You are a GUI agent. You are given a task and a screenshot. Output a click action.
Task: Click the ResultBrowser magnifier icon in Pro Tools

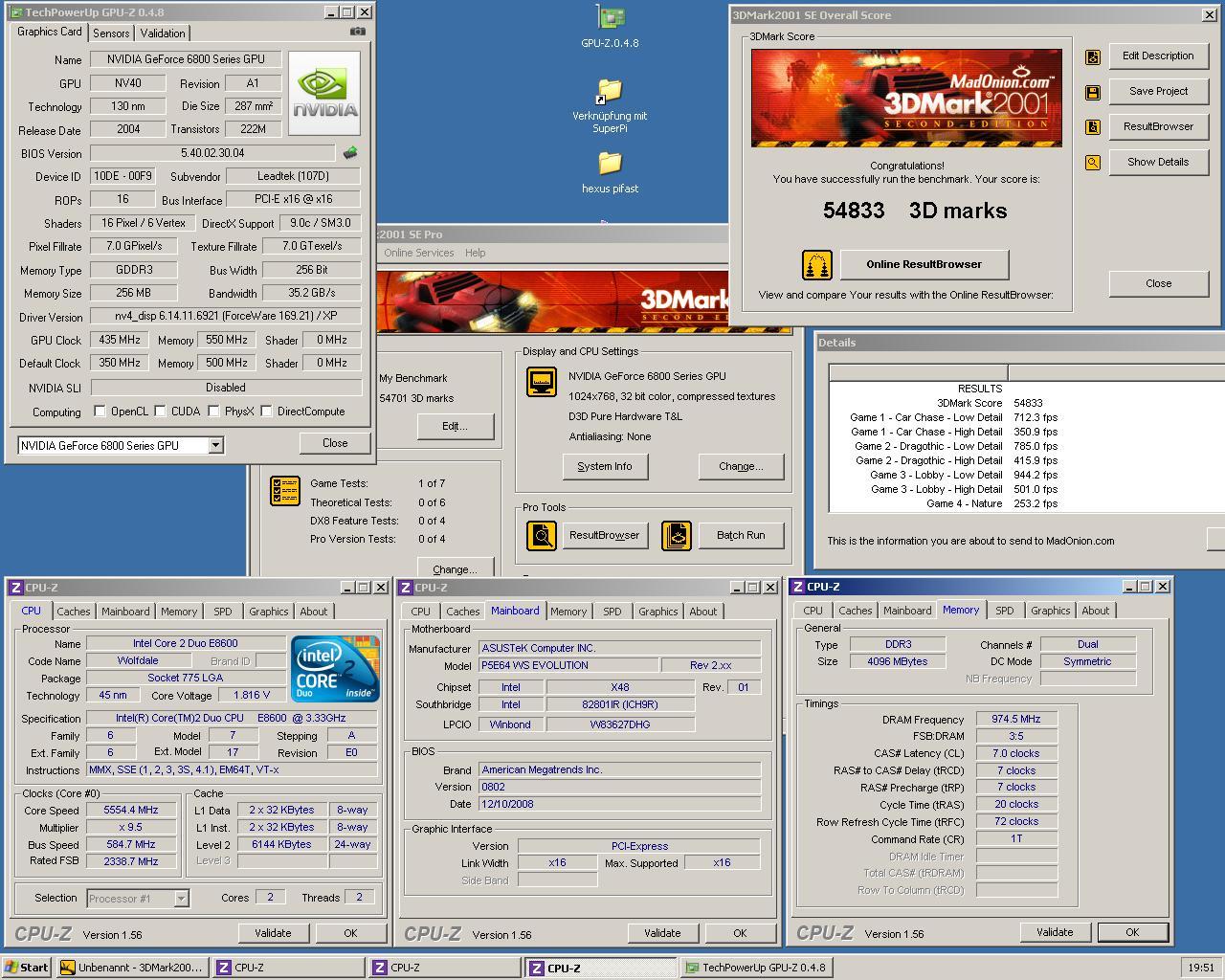point(542,535)
